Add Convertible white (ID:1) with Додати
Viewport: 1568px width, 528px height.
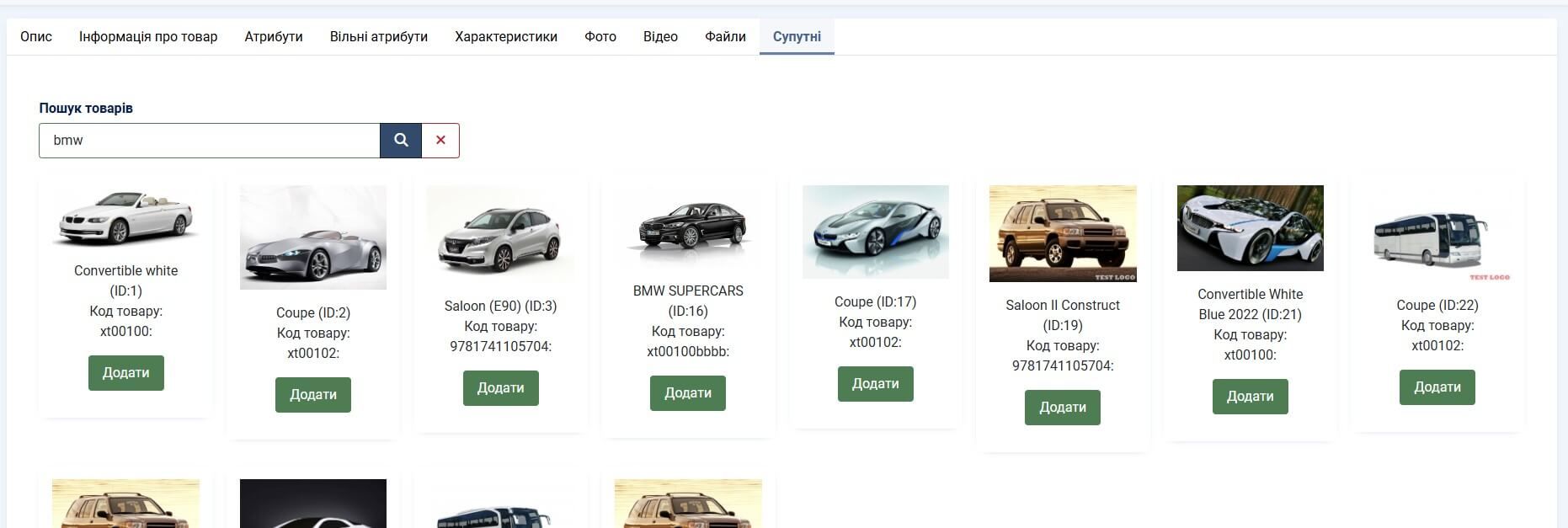[x=126, y=373]
